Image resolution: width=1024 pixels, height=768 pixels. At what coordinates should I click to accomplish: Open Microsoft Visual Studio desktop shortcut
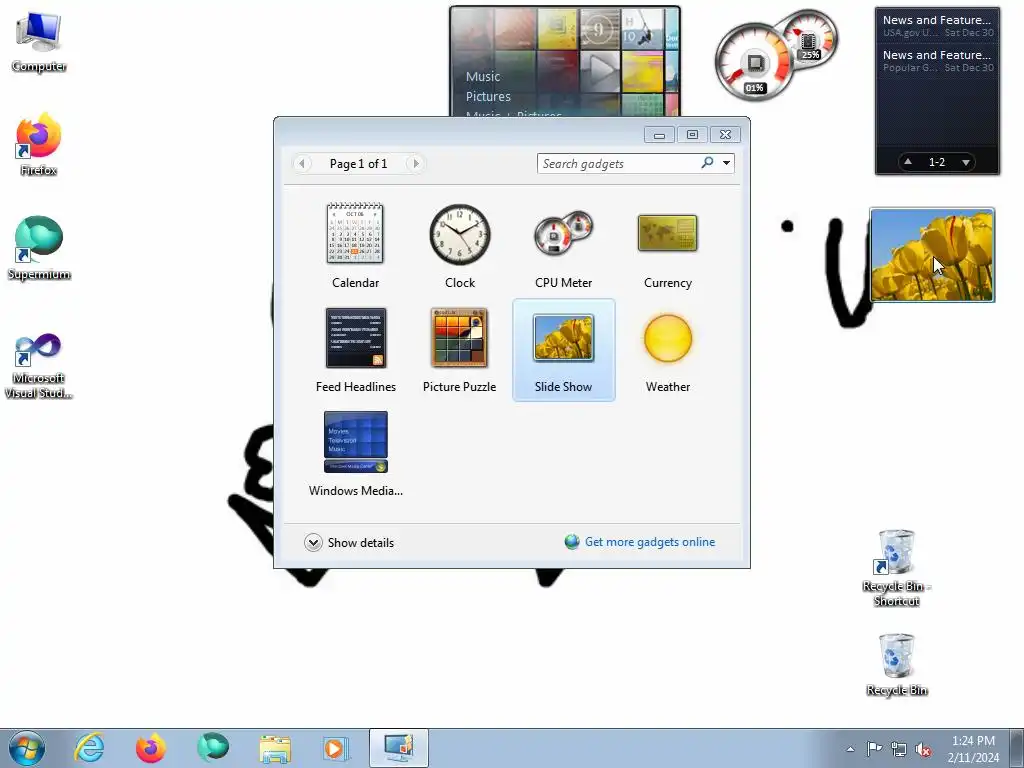pos(39,366)
